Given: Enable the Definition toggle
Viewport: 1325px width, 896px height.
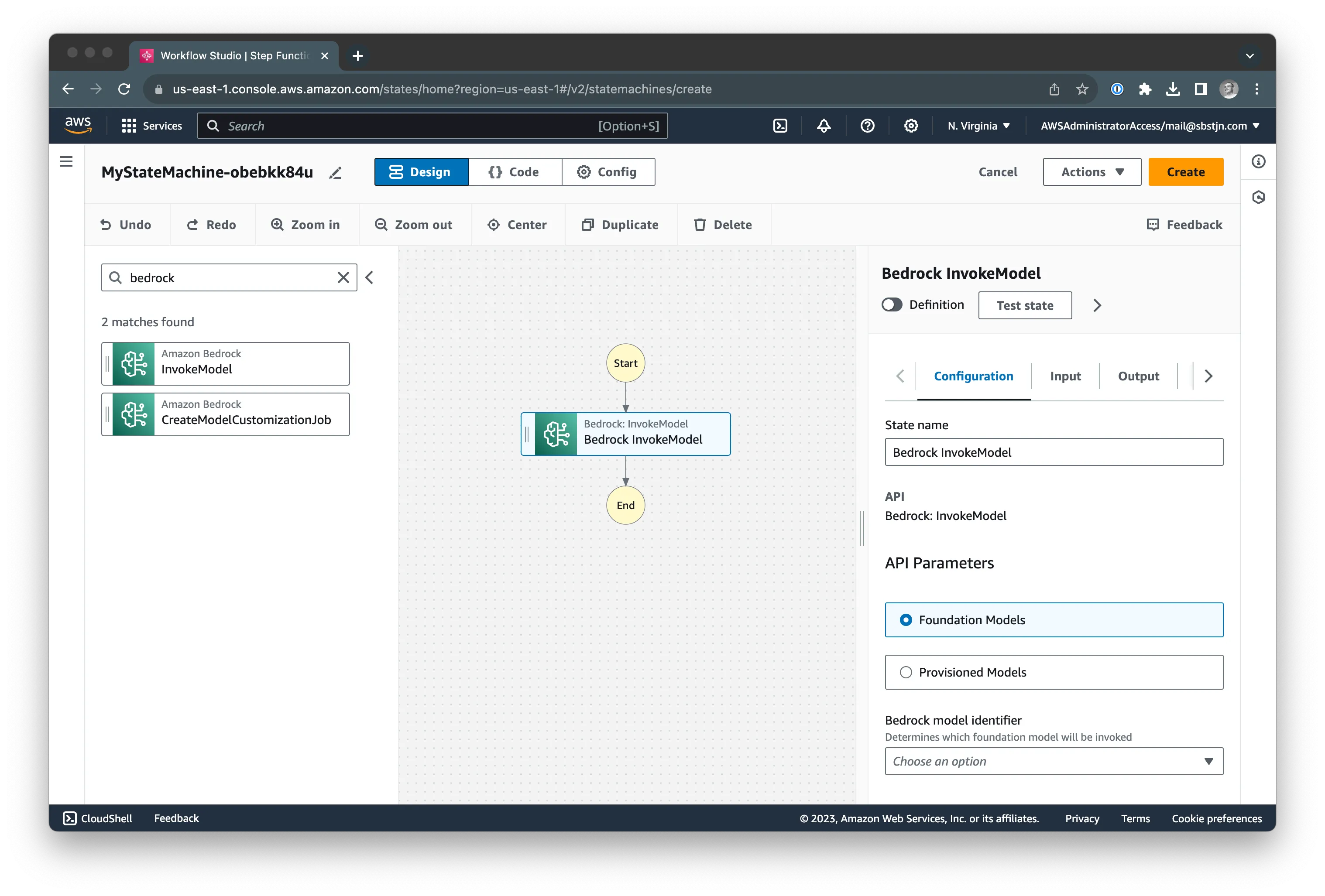Looking at the screenshot, I should pos(891,304).
